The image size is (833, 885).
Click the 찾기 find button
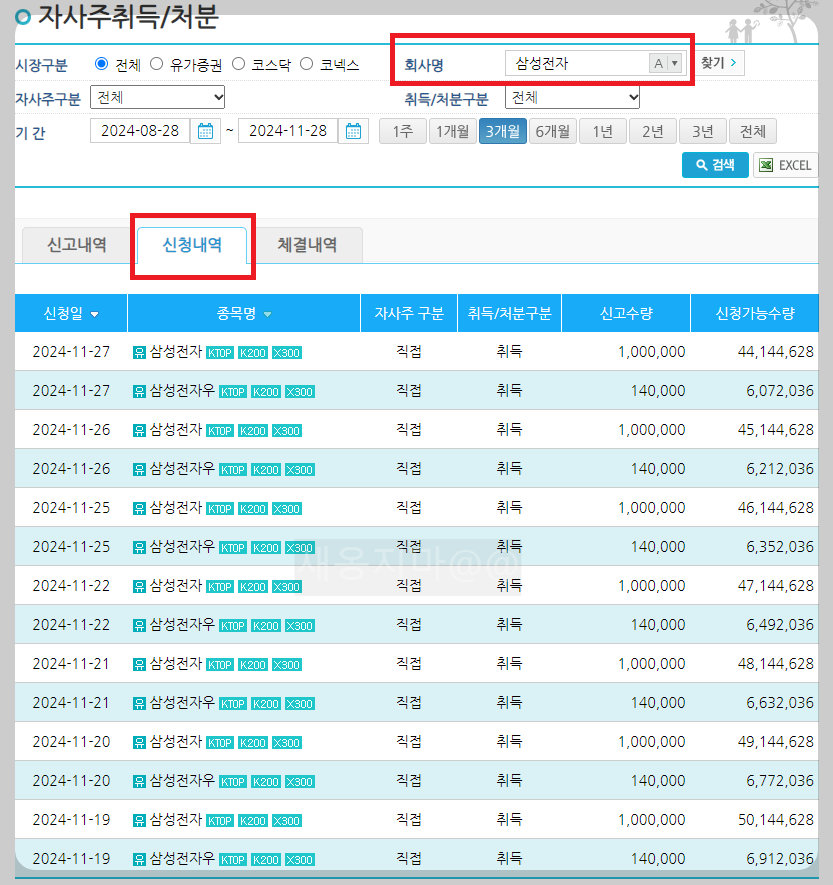click(718, 63)
